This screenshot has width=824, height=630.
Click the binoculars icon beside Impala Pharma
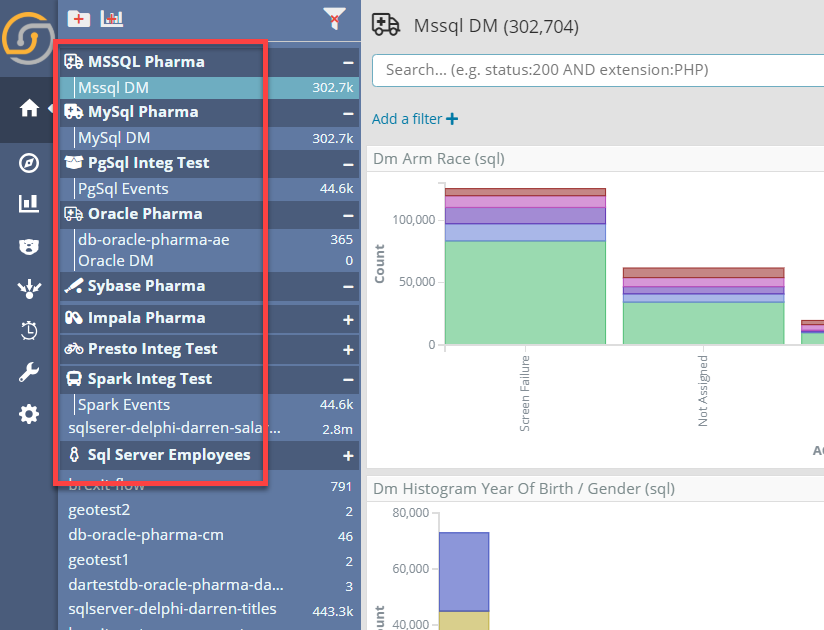pos(74,318)
